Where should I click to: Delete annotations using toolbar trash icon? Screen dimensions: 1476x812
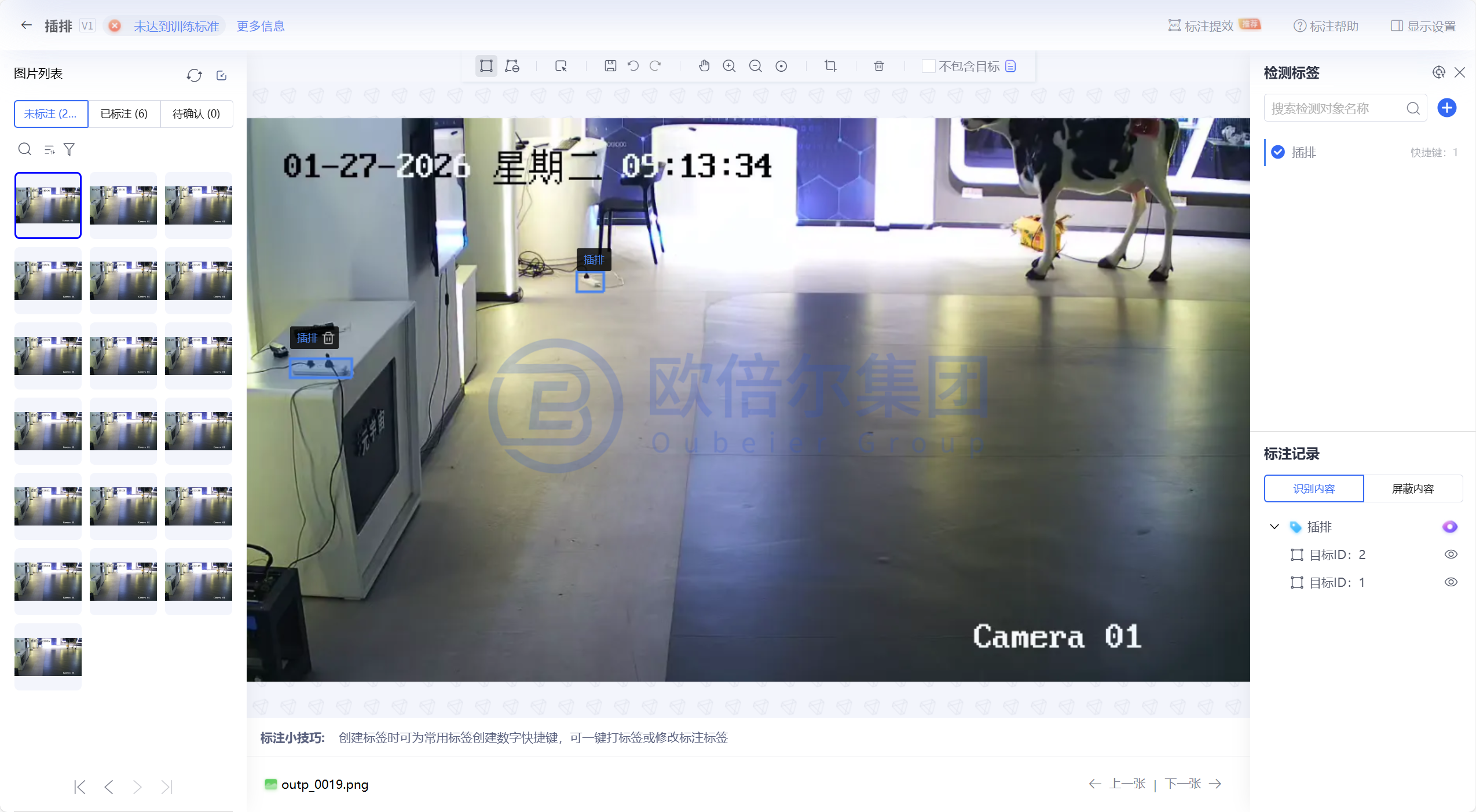878,66
